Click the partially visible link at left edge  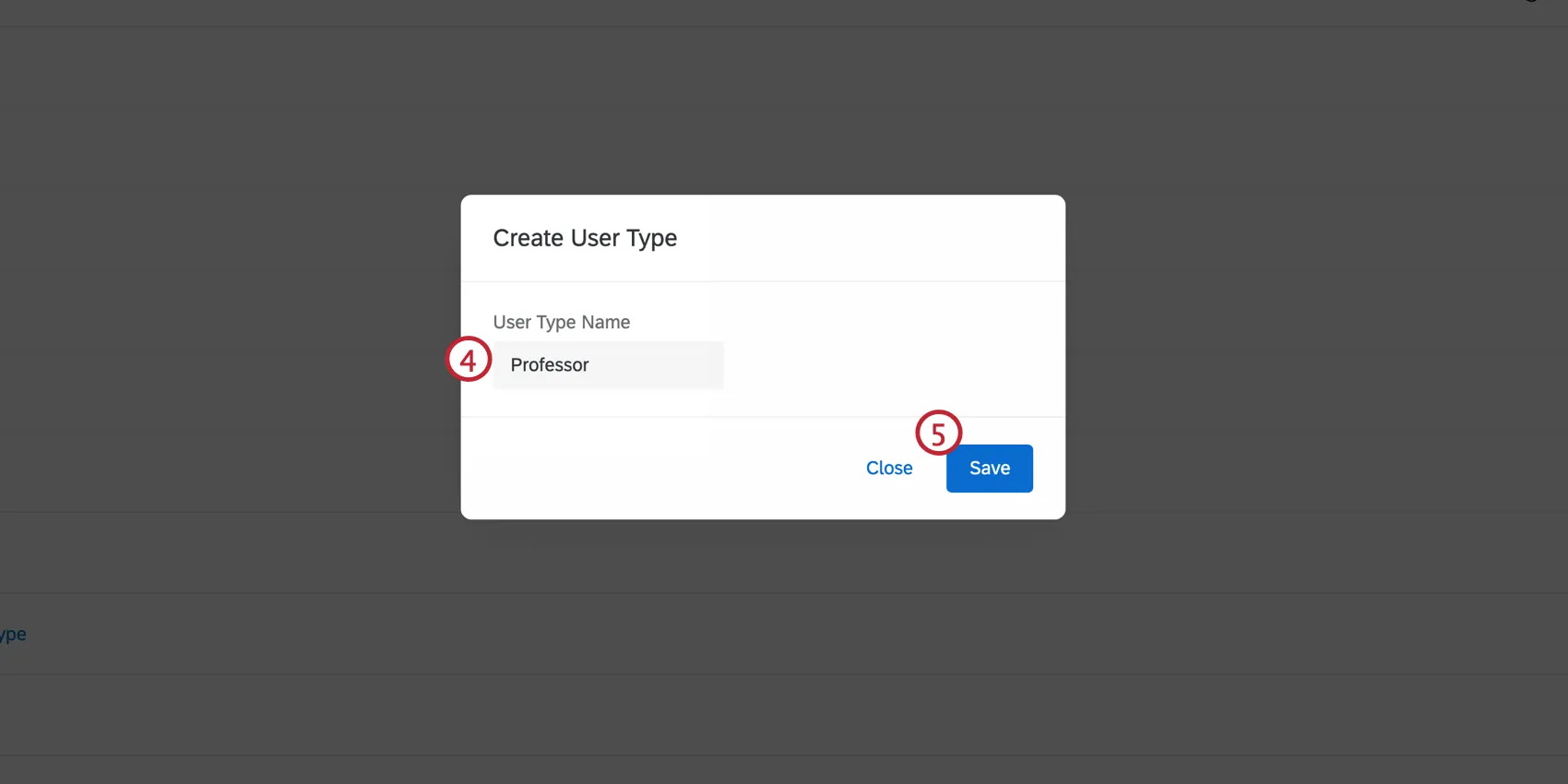13,635
